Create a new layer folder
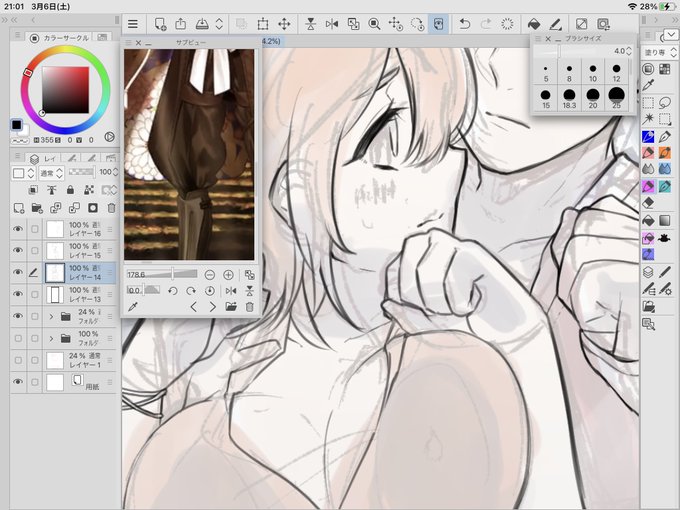This screenshot has height=510, width=680. [x=37, y=208]
